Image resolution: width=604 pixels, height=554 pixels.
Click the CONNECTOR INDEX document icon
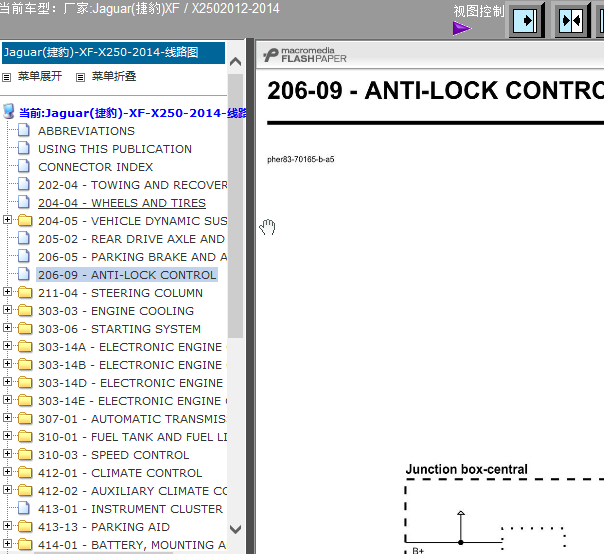coord(24,166)
